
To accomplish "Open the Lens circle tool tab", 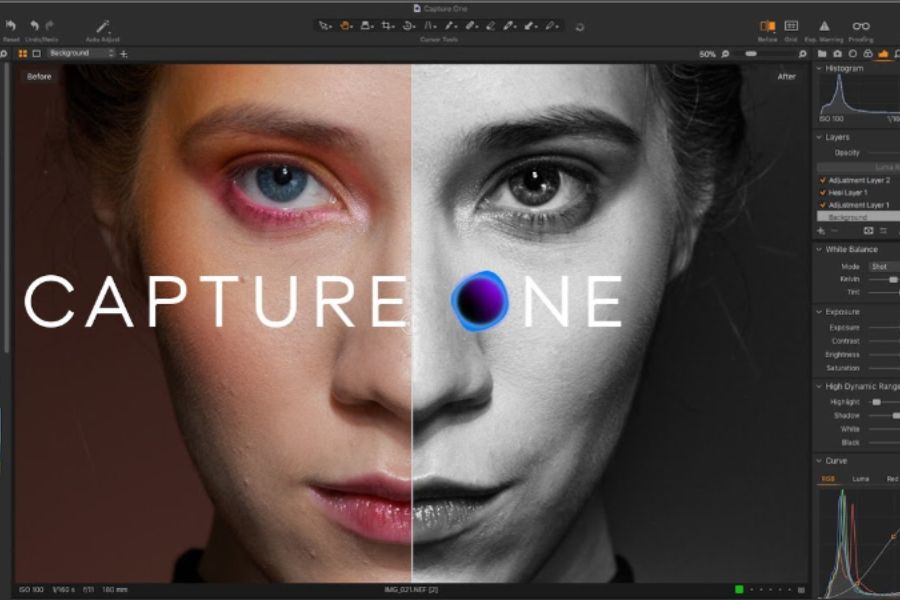I will pyautogui.click(x=852, y=54).
